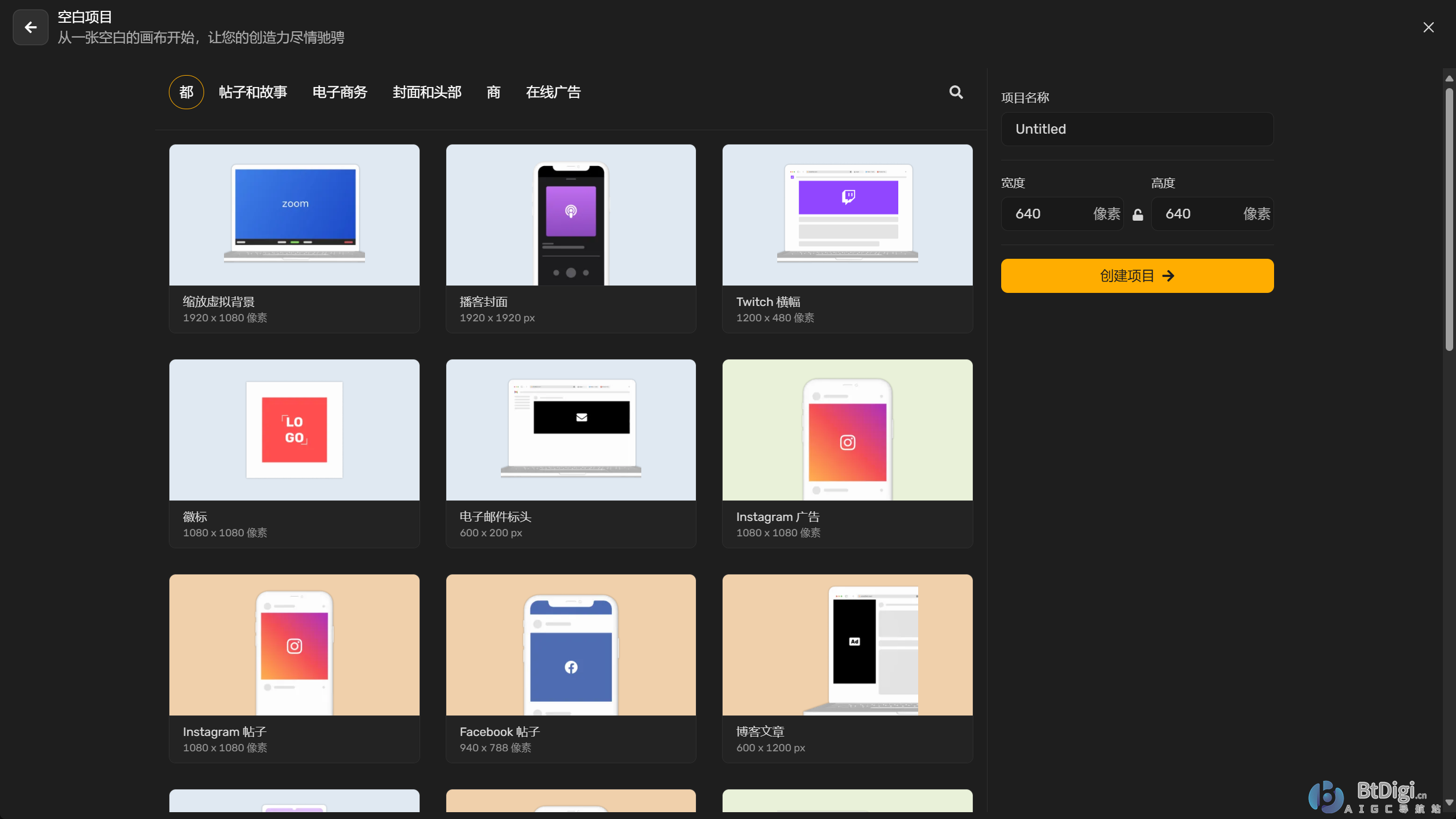This screenshot has width=1456, height=819.
Task: Pick the Twitch 横幅 template thumbnail
Action: point(847,215)
